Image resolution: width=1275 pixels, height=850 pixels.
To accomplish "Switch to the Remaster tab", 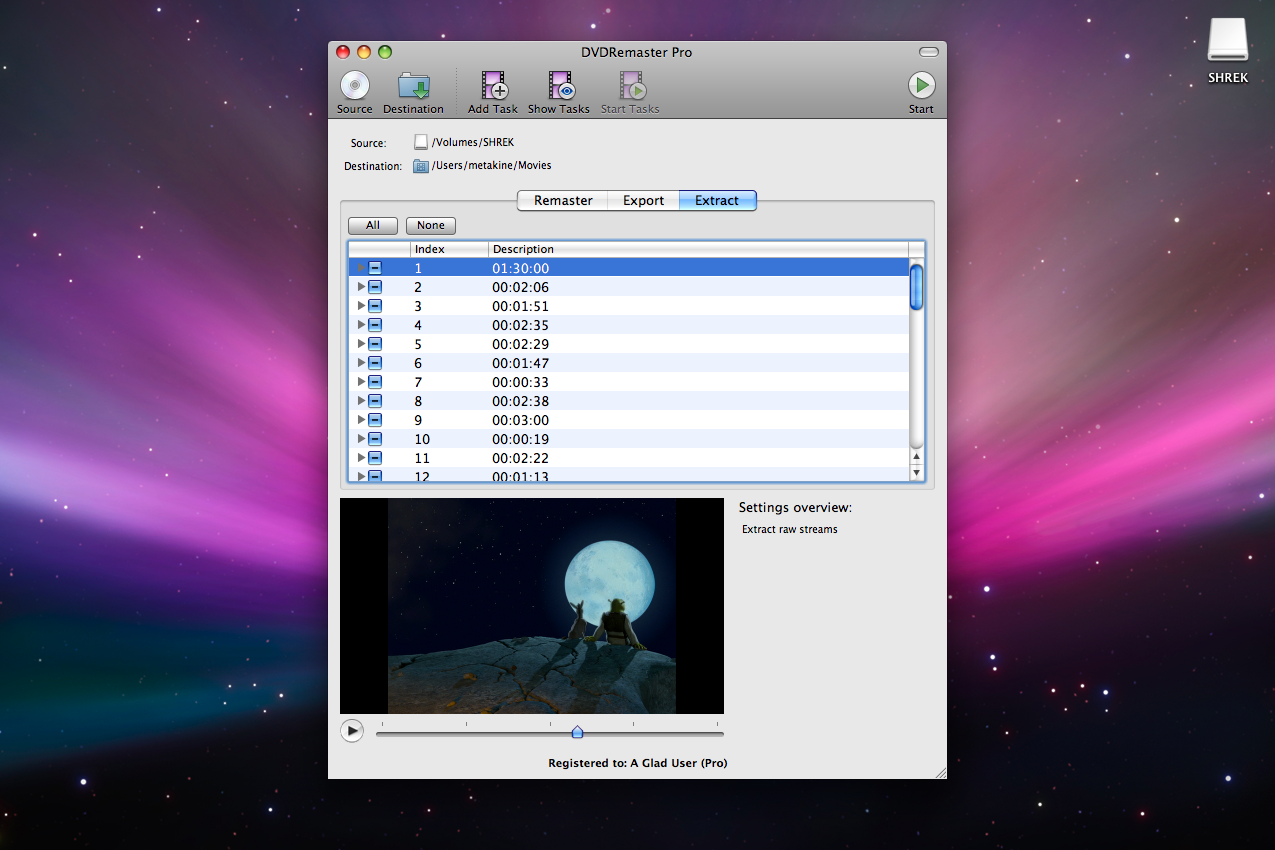I will point(563,200).
